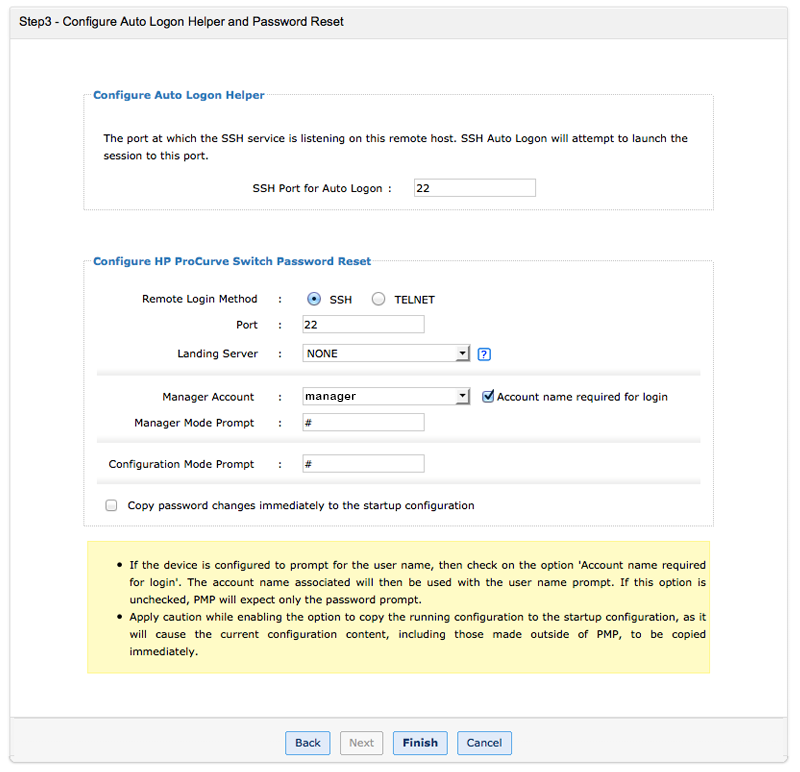
Task: Open the Landing Server dropdown
Action: 461,353
